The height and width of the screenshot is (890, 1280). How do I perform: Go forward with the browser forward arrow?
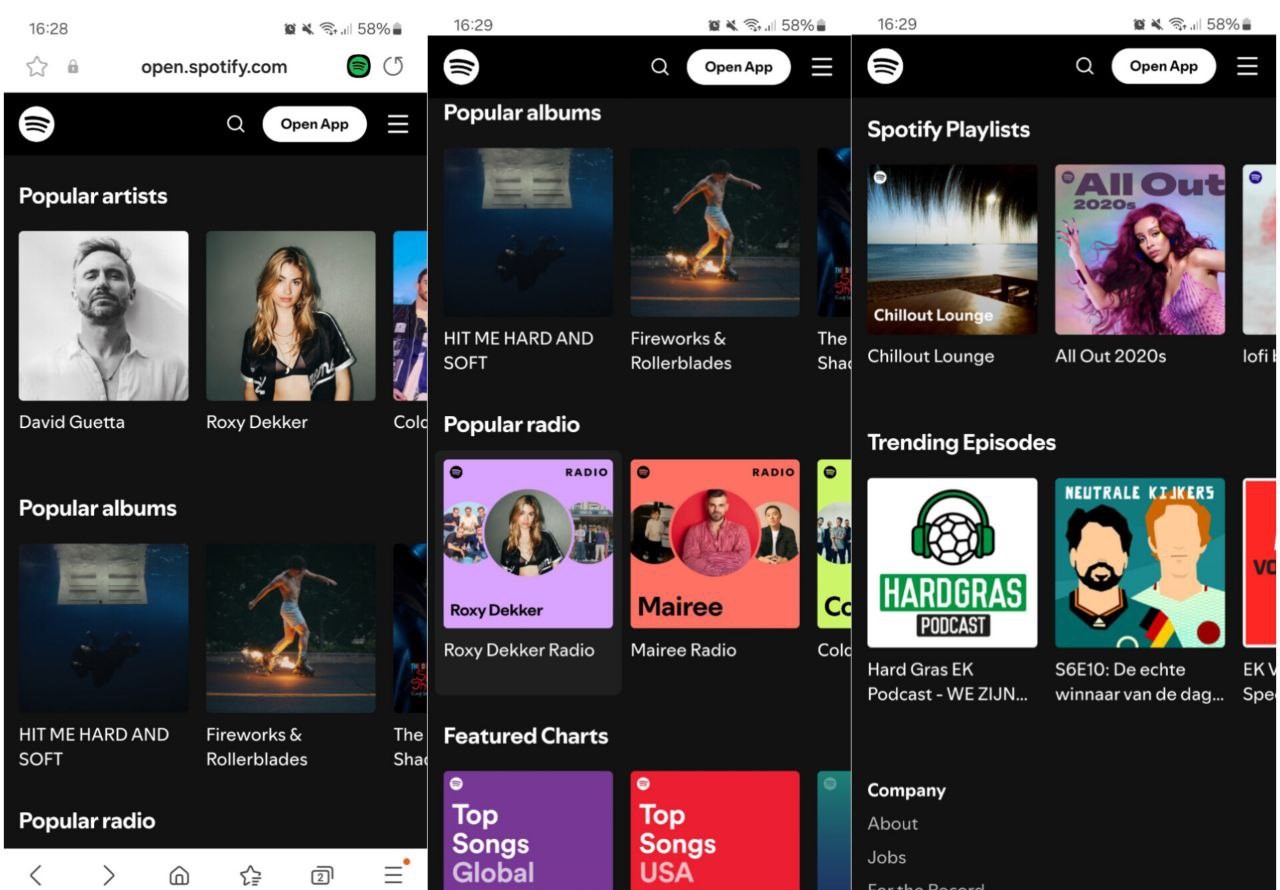(x=108, y=875)
